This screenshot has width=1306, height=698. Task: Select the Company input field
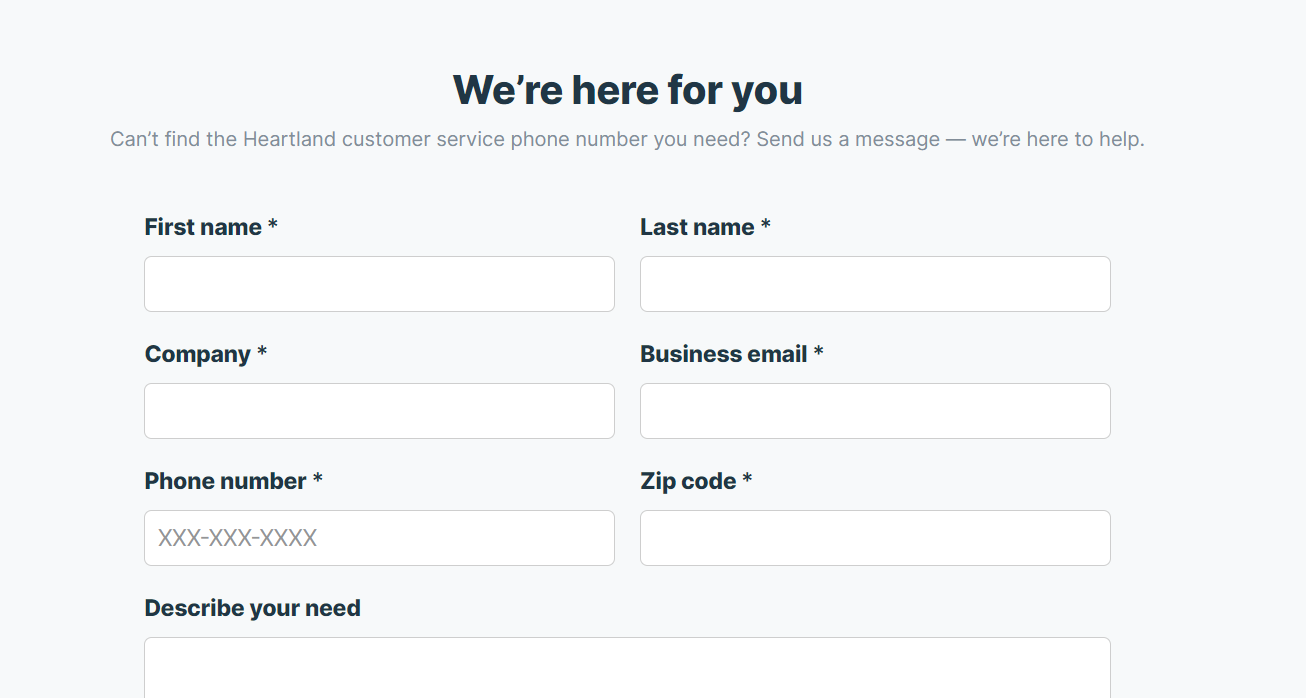pyautogui.click(x=379, y=411)
